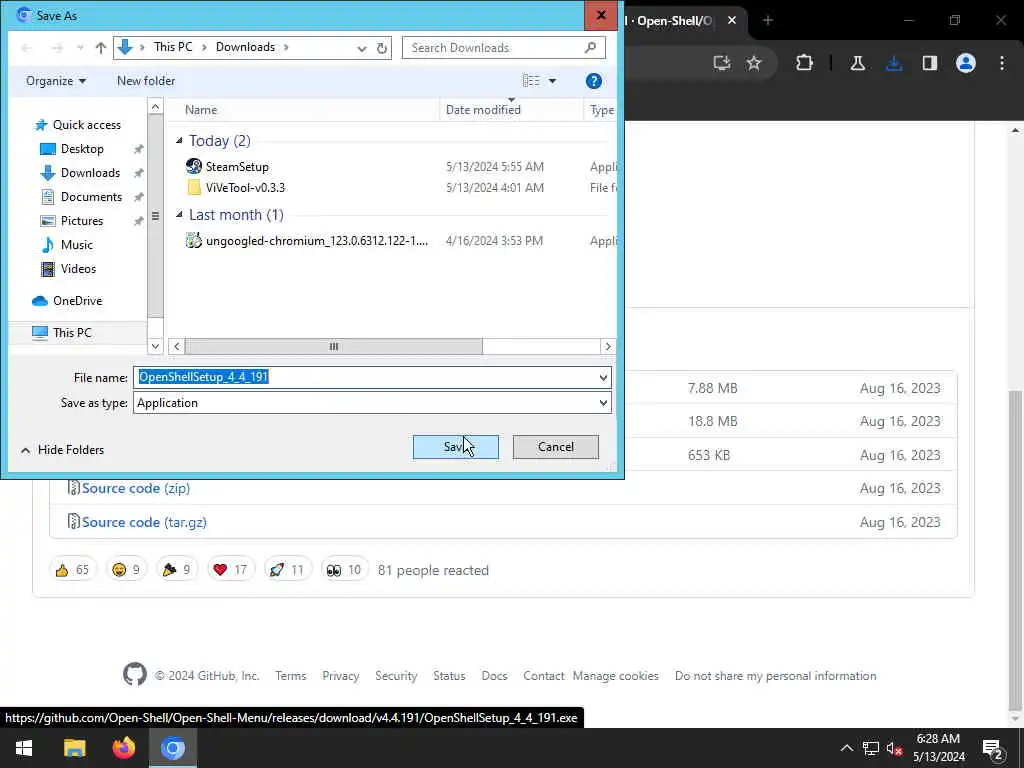1024x768 pixels.
Task: Click install app icon in address bar
Action: [x=722, y=63]
